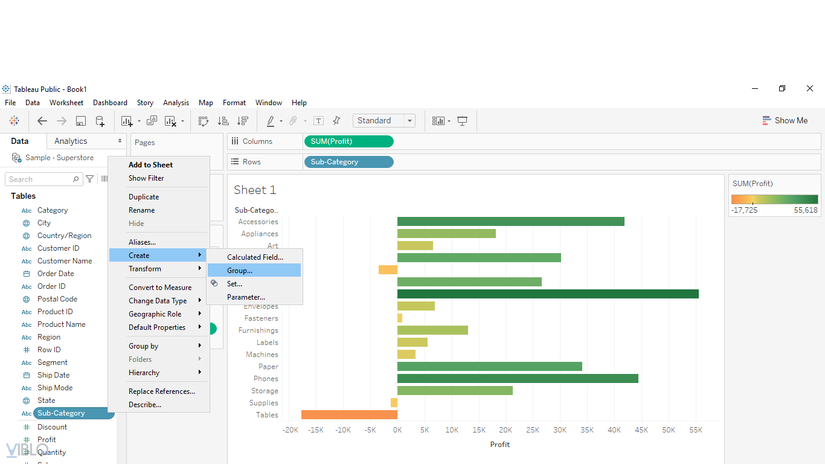Click the SUM(Profit) pill on Columns

point(348,141)
